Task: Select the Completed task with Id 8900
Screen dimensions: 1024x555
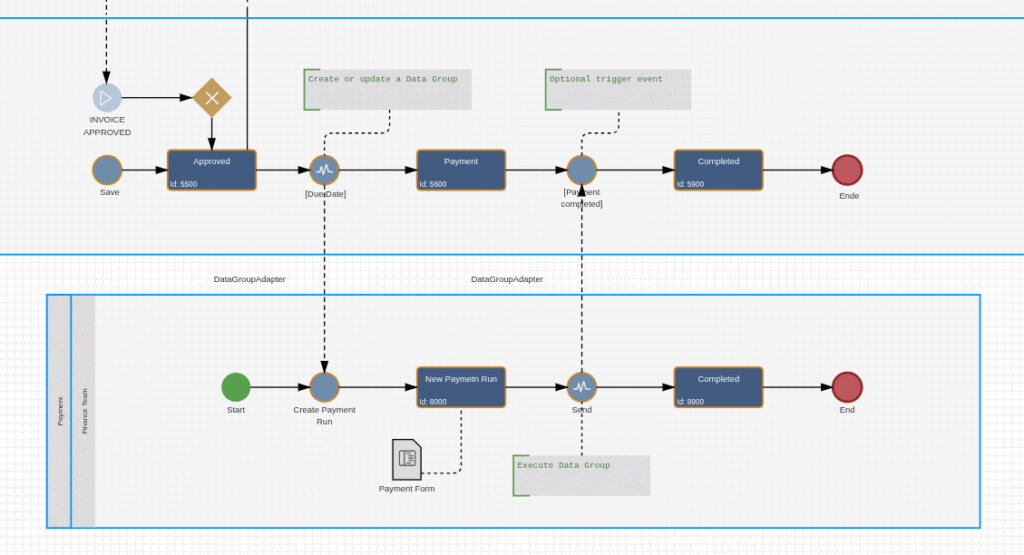Action: [718, 387]
